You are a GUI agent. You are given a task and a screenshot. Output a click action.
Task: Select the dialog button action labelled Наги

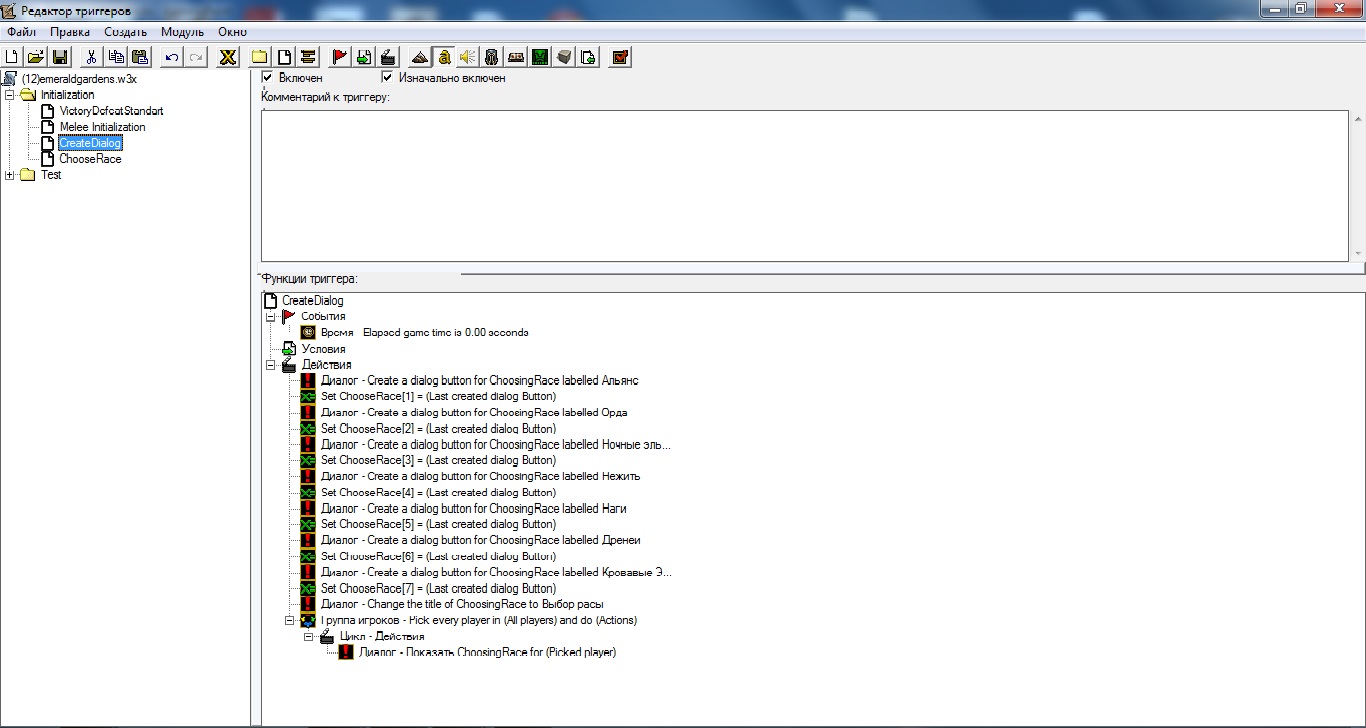(x=474, y=508)
